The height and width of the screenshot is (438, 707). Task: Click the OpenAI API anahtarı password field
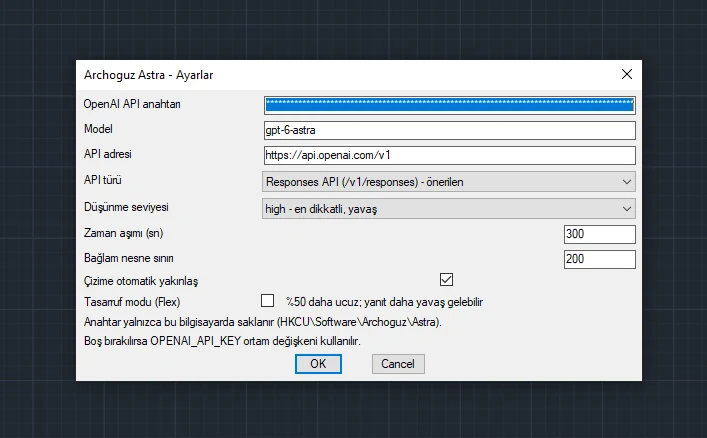click(x=450, y=105)
